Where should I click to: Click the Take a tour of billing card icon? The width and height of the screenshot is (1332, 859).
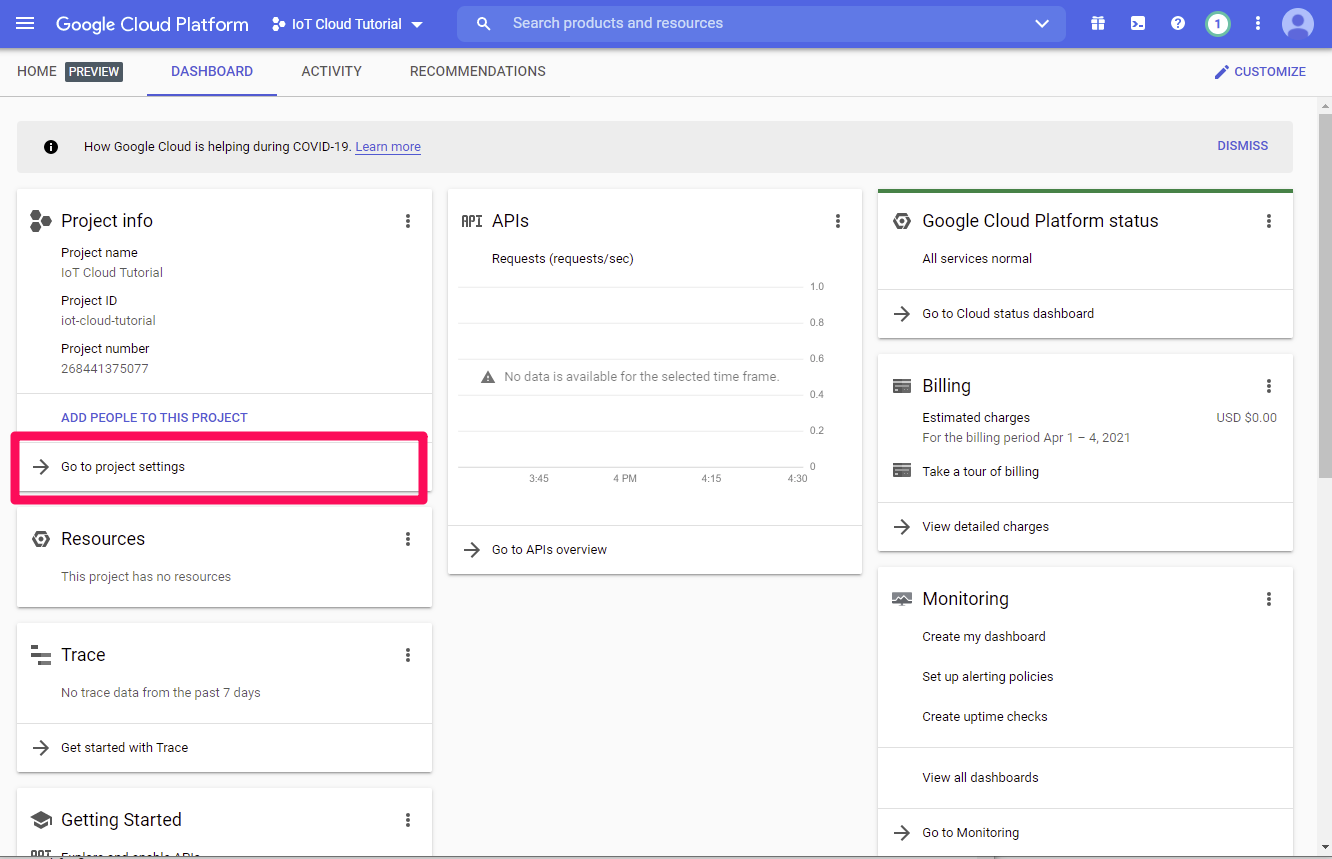[x=902, y=470]
